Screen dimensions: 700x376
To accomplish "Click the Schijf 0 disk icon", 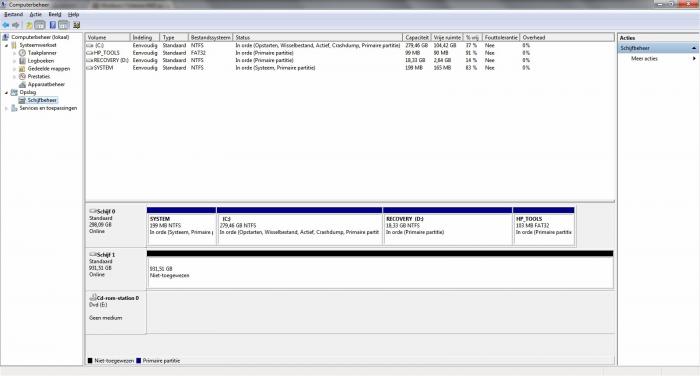I will tap(93, 211).
